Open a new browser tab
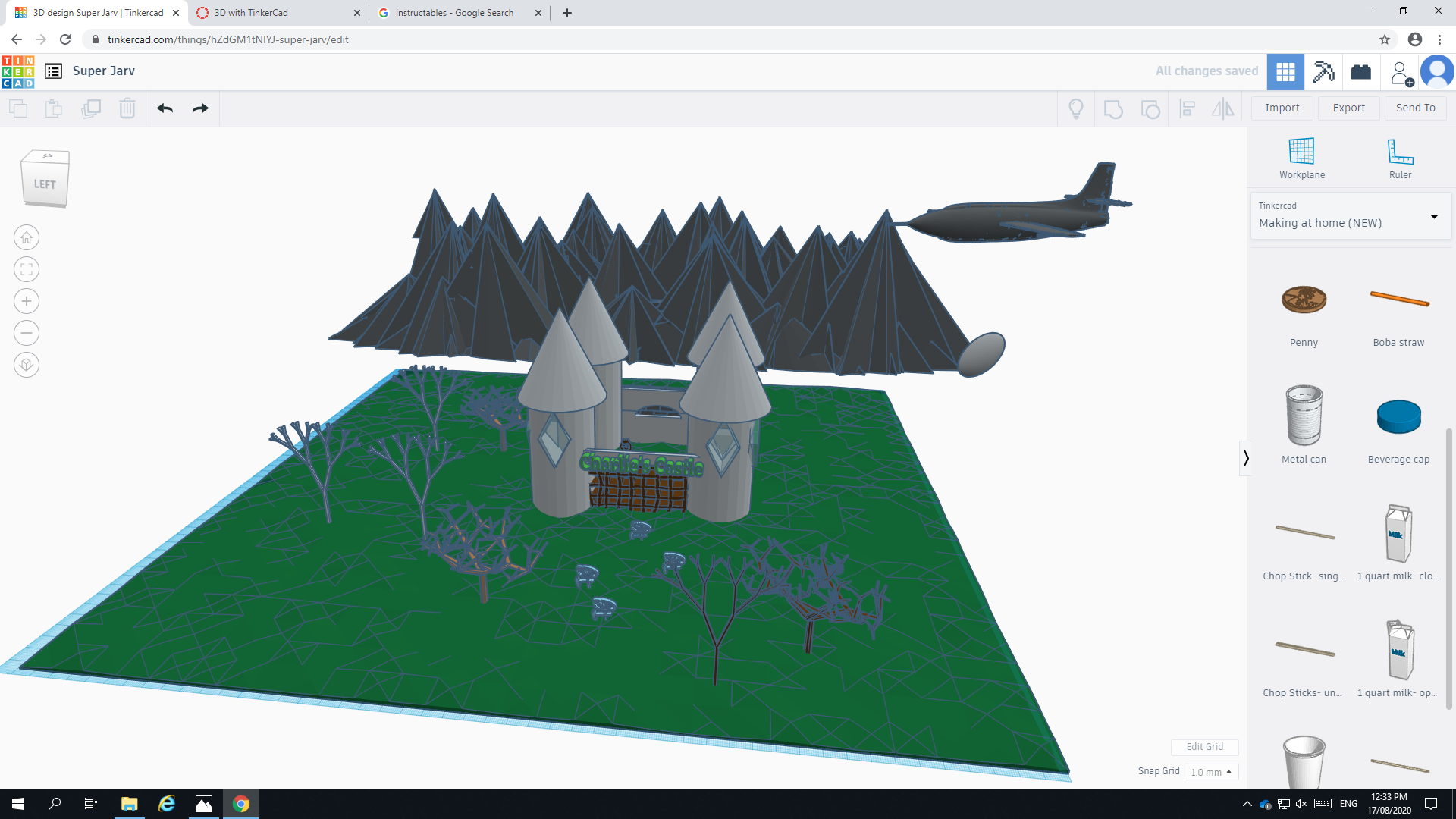 (x=567, y=13)
